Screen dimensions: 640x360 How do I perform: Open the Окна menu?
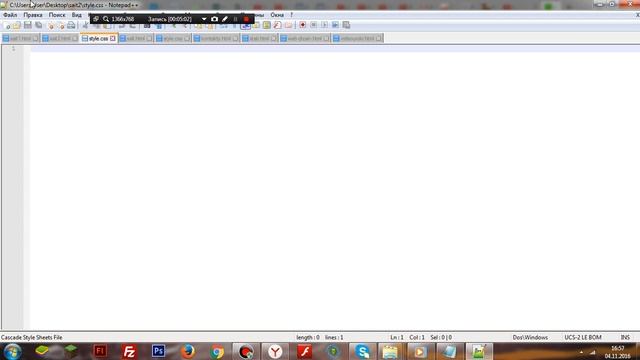tap(277, 15)
